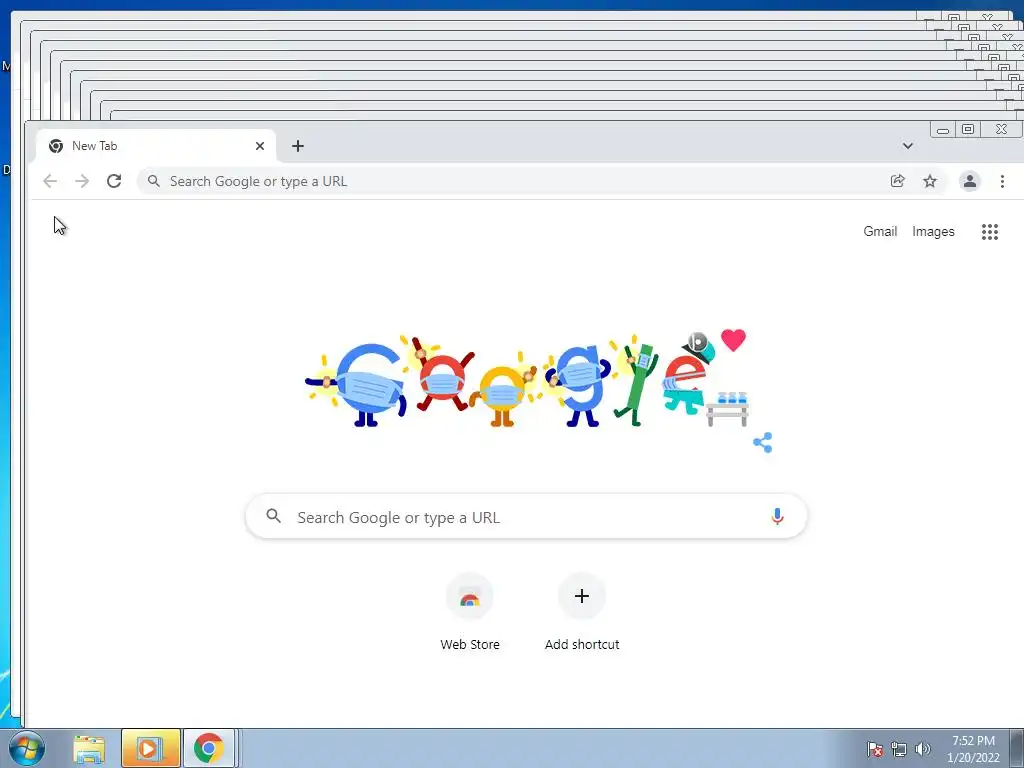
Task: Open the tab search dropdown arrow
Action: coord(908,146)
